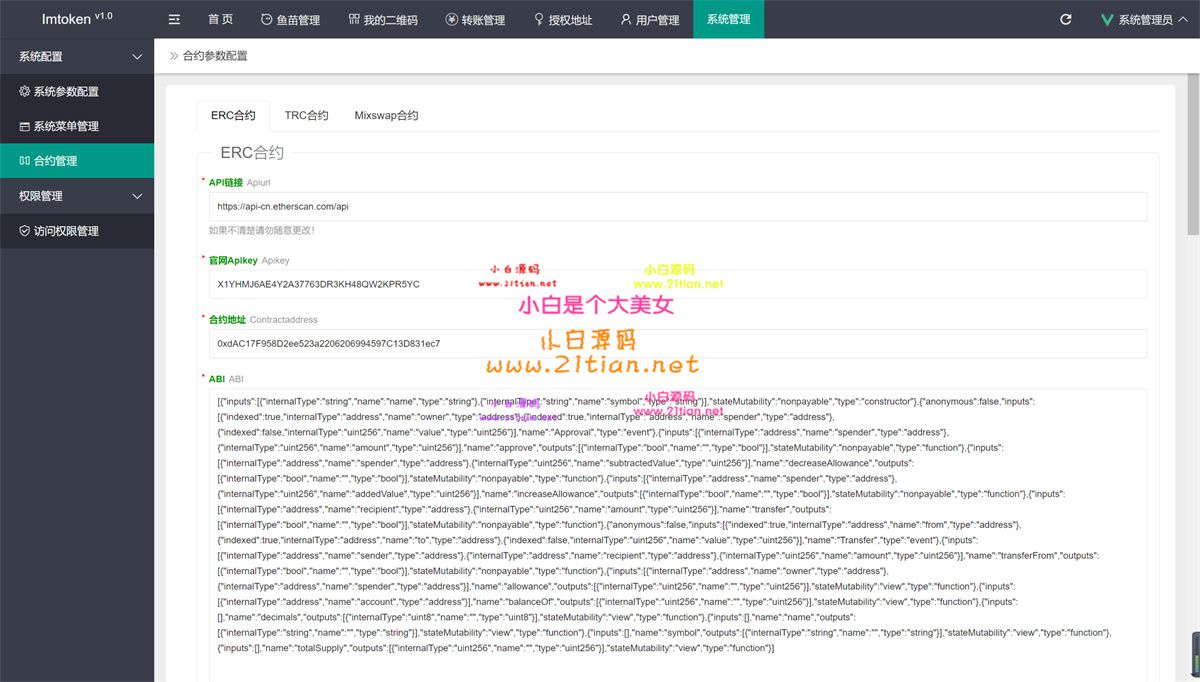This screenshot has width=1200, height=682.
Task: Open 访问权限管理 in sidebar
Action: pos(77,231)
